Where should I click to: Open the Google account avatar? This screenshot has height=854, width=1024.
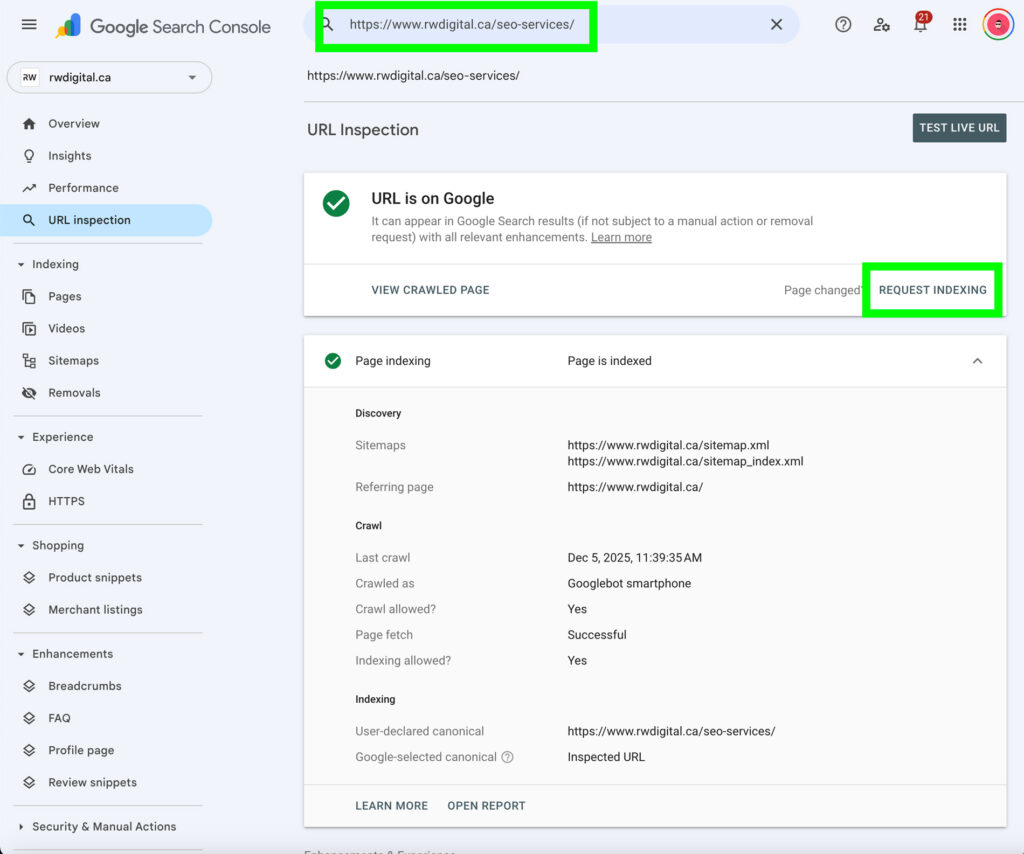tap(997, 25)
